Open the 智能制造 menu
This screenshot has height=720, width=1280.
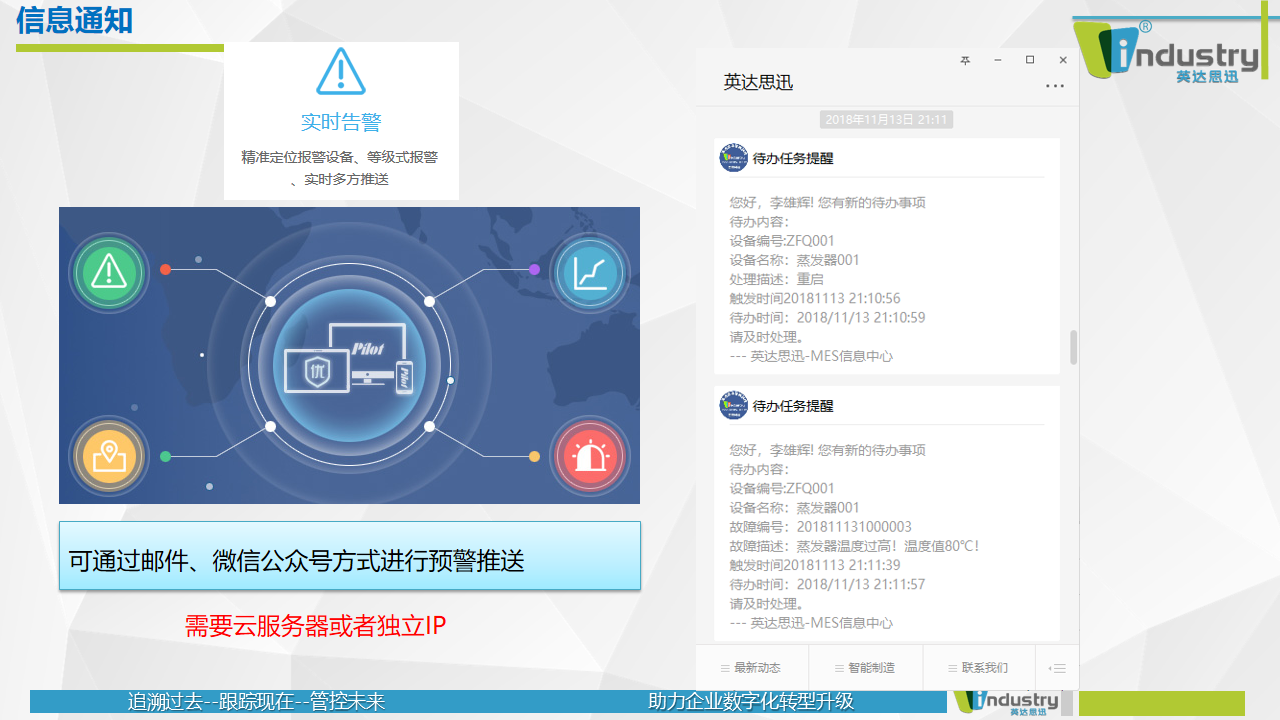point(865,668)
